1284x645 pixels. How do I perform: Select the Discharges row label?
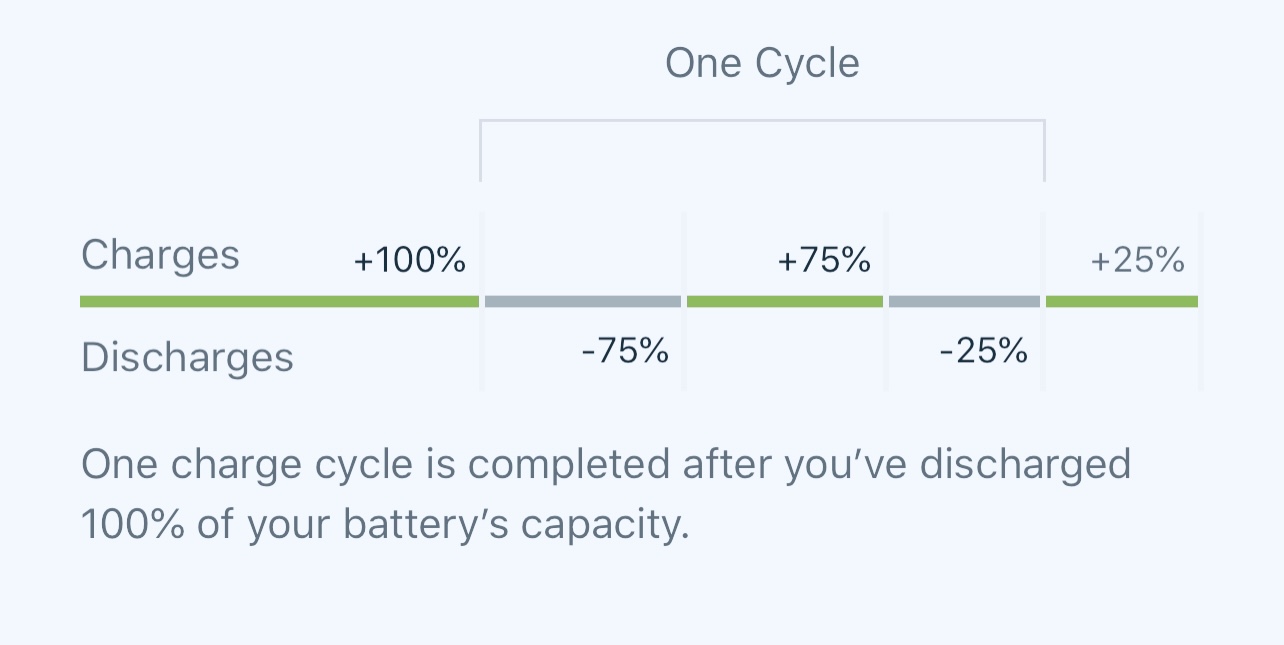[x=187, y=357]
